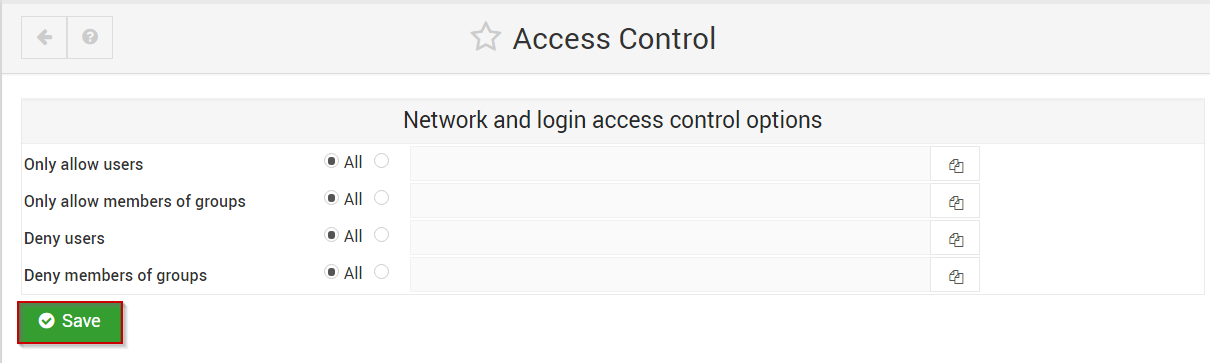Focus the Deny members of groups text field
Image resolution: width=1210 pixels, height=363 pixels.
pyautogui.click(x=670, y=276)
